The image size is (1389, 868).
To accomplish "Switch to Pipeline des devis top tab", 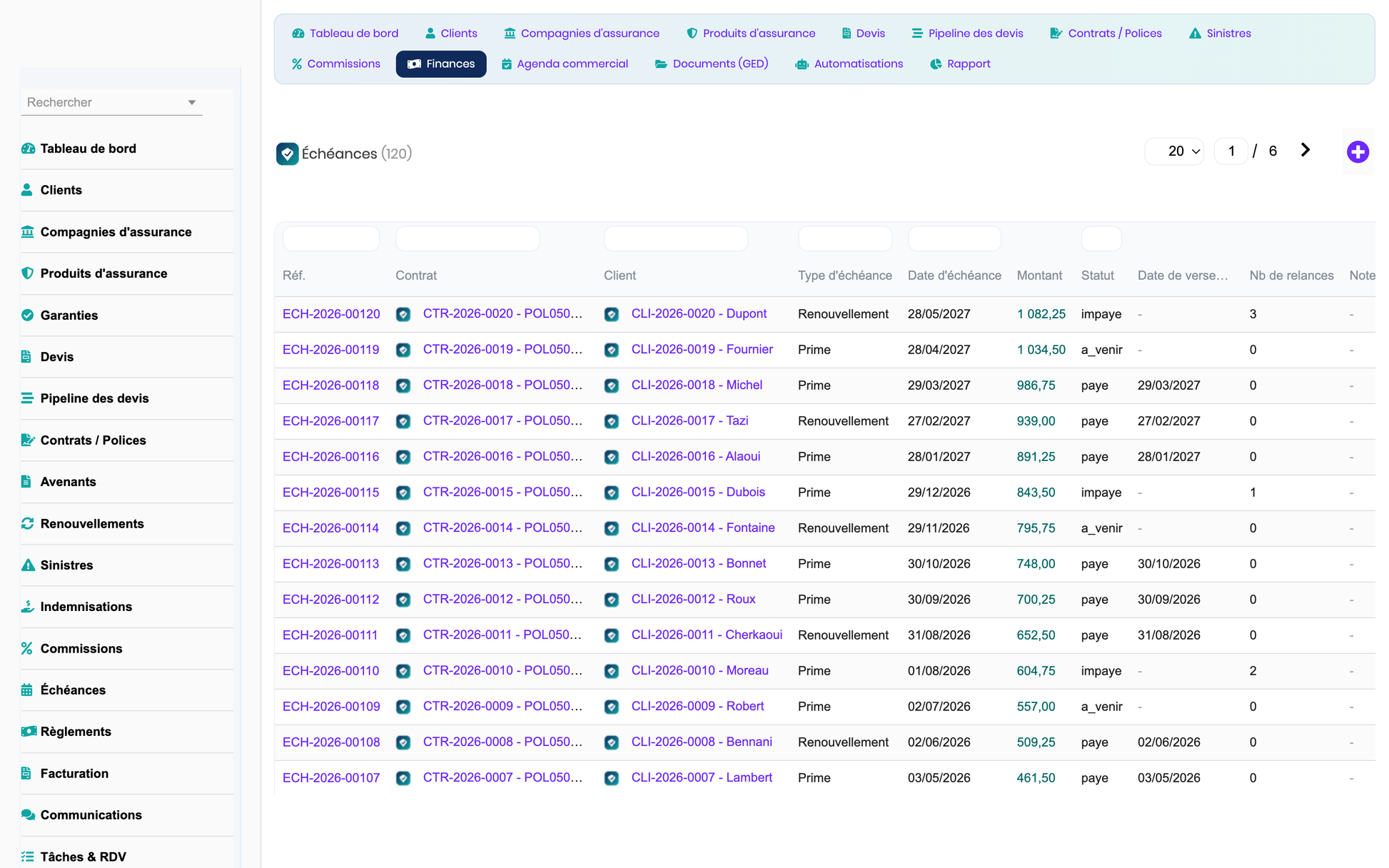I will (967, 34).
